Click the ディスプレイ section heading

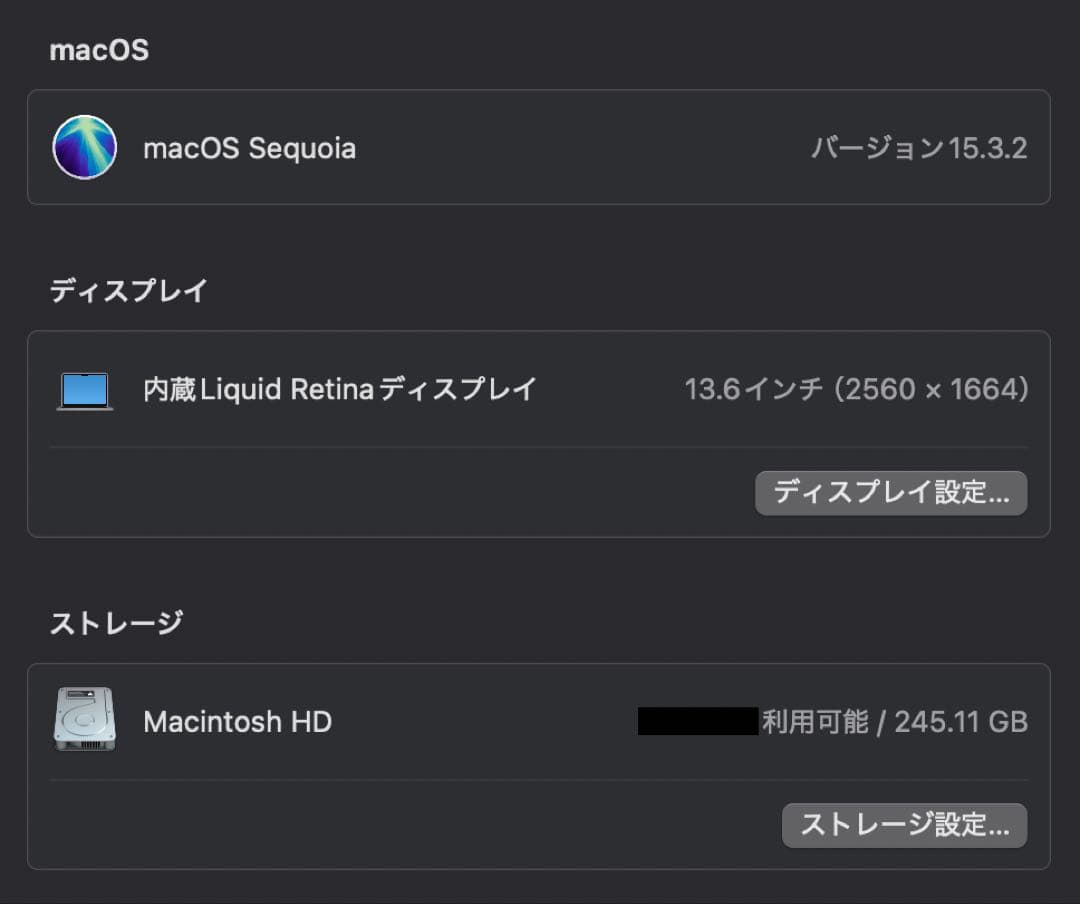coord(128,290)
